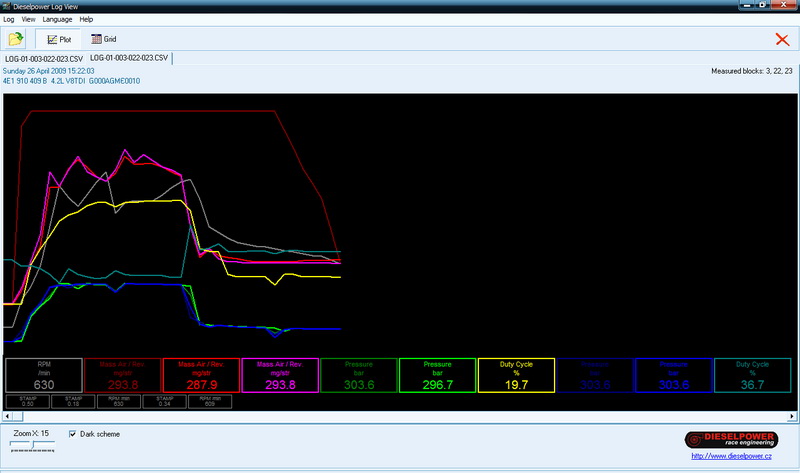Toggle the gray RPM 630 channel box

[44, 375]
